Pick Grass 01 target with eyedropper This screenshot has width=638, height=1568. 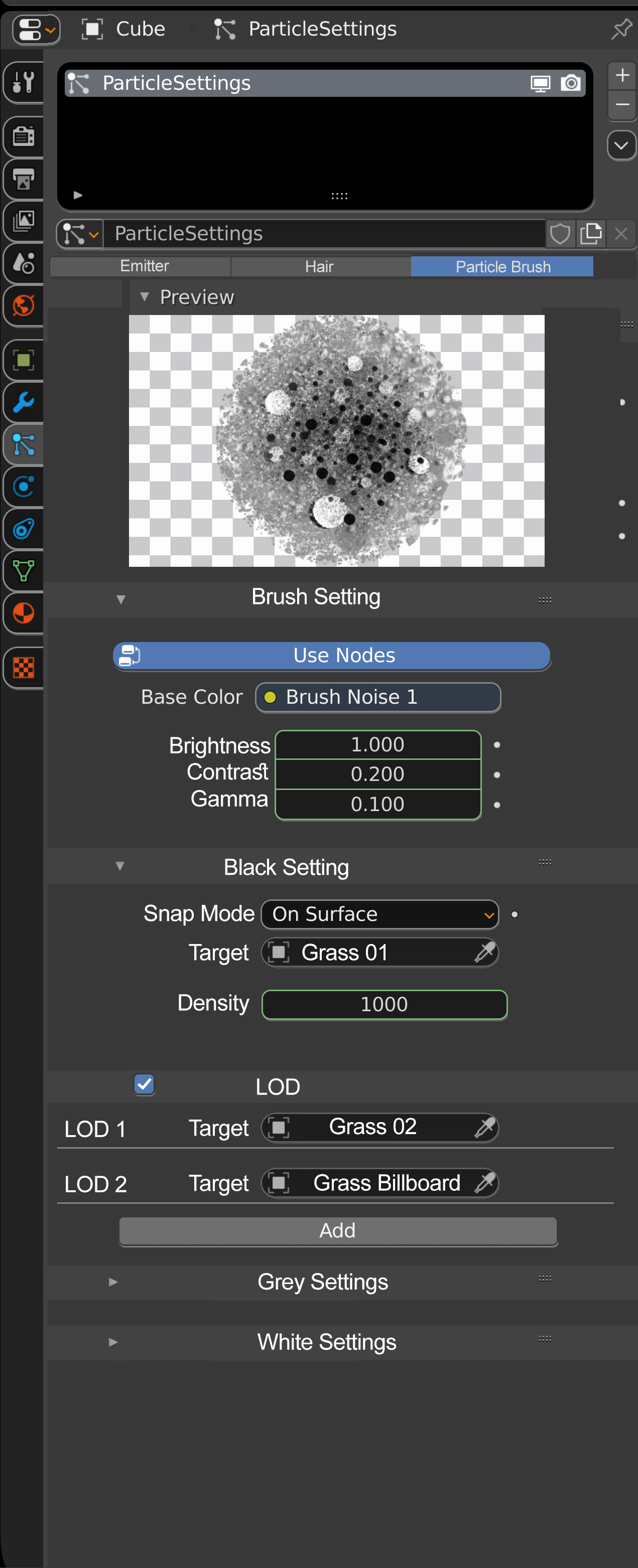[x=485, y=952]
